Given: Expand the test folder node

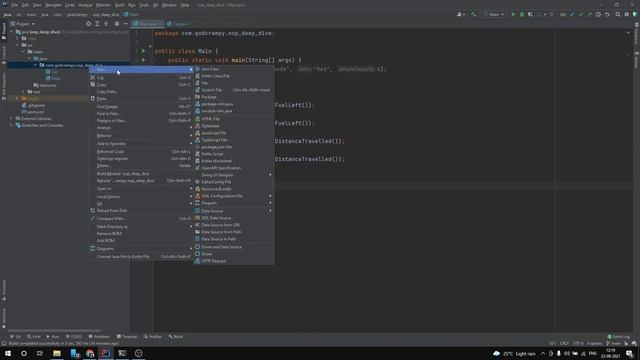Looking at the screenshot, I should point(24,92).
